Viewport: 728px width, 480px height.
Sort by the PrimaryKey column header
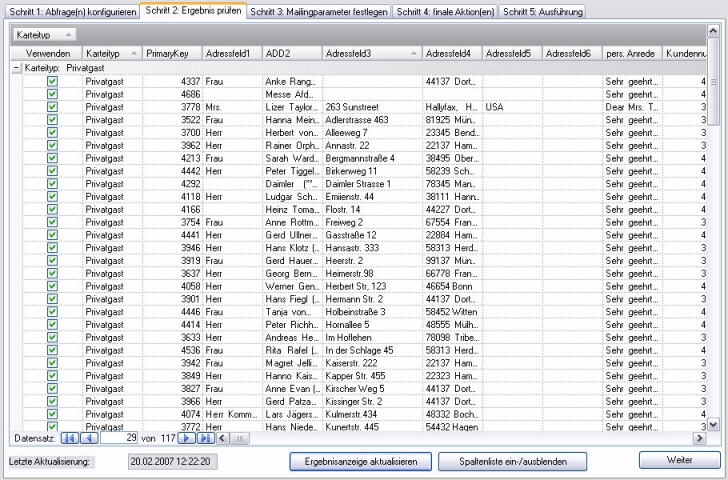[172, 53]
